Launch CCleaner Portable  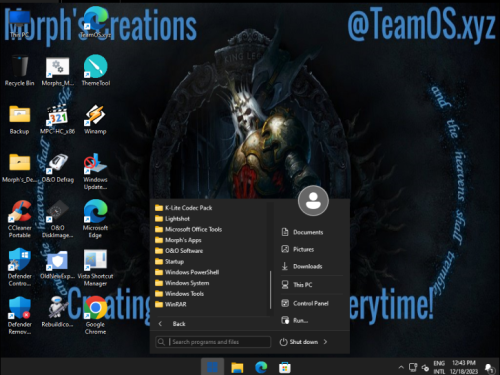pyautogui.click(x=19, y=219)
